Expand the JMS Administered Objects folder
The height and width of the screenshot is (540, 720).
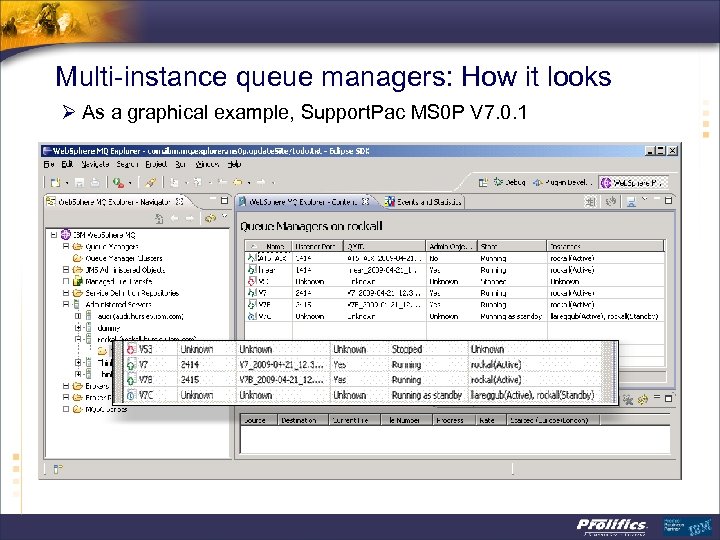pyautogui.click(x=66, y=270)
